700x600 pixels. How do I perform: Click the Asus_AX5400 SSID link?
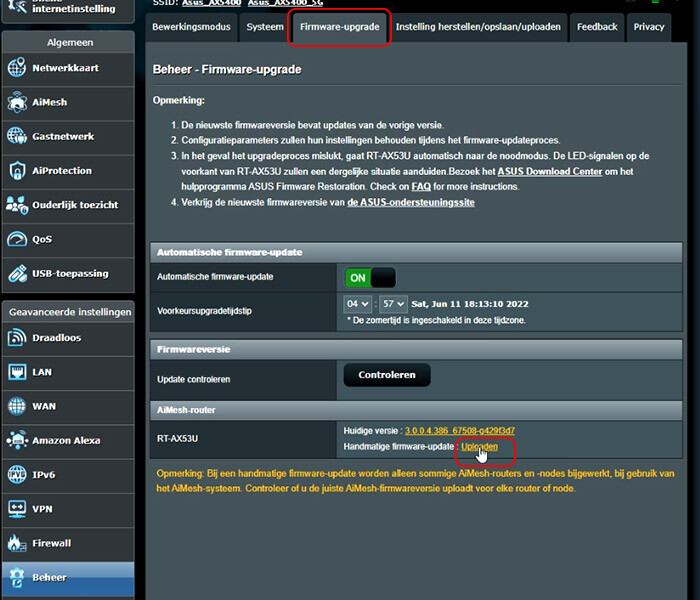tap(212, 3)
